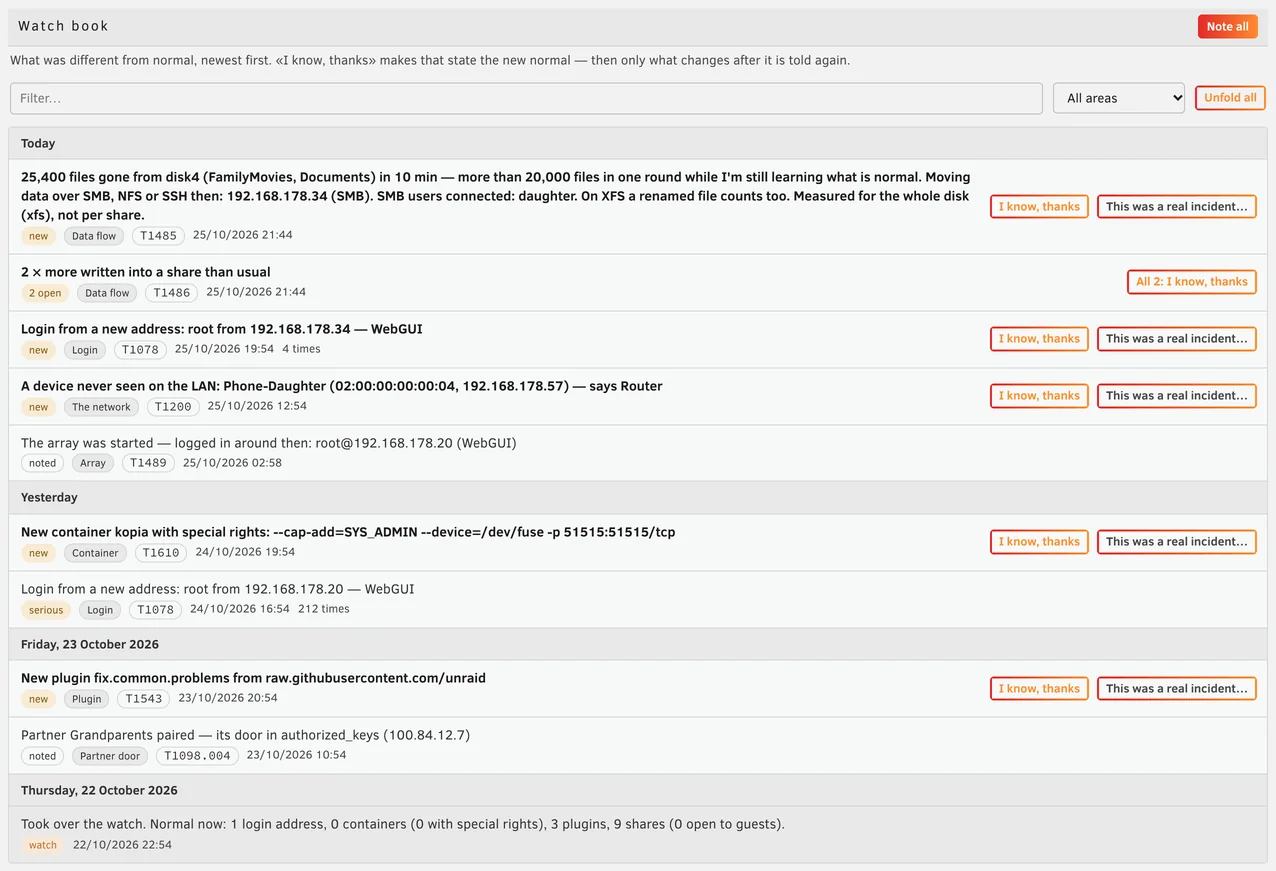This screenshot has height=871, width=1276.
Task: Mark fix.common.problems plugin as real incident
Action: (1176, 688)
